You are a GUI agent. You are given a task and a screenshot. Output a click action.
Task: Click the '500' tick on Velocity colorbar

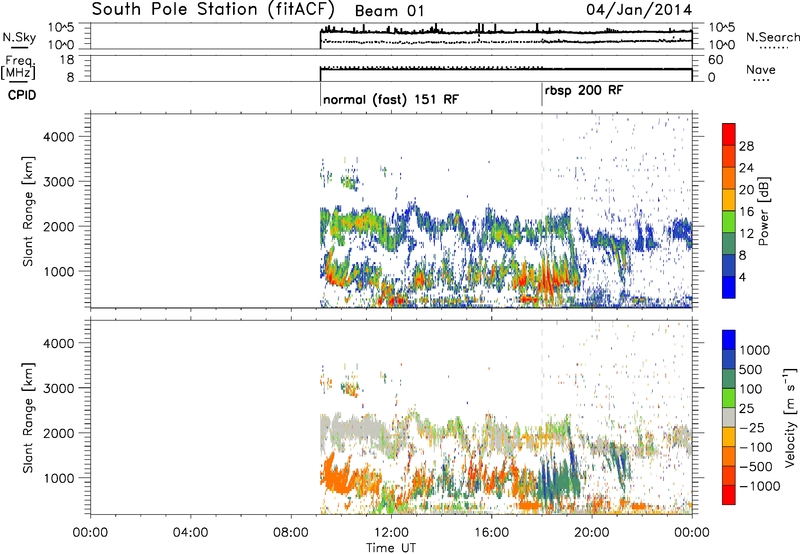[751, 369]
